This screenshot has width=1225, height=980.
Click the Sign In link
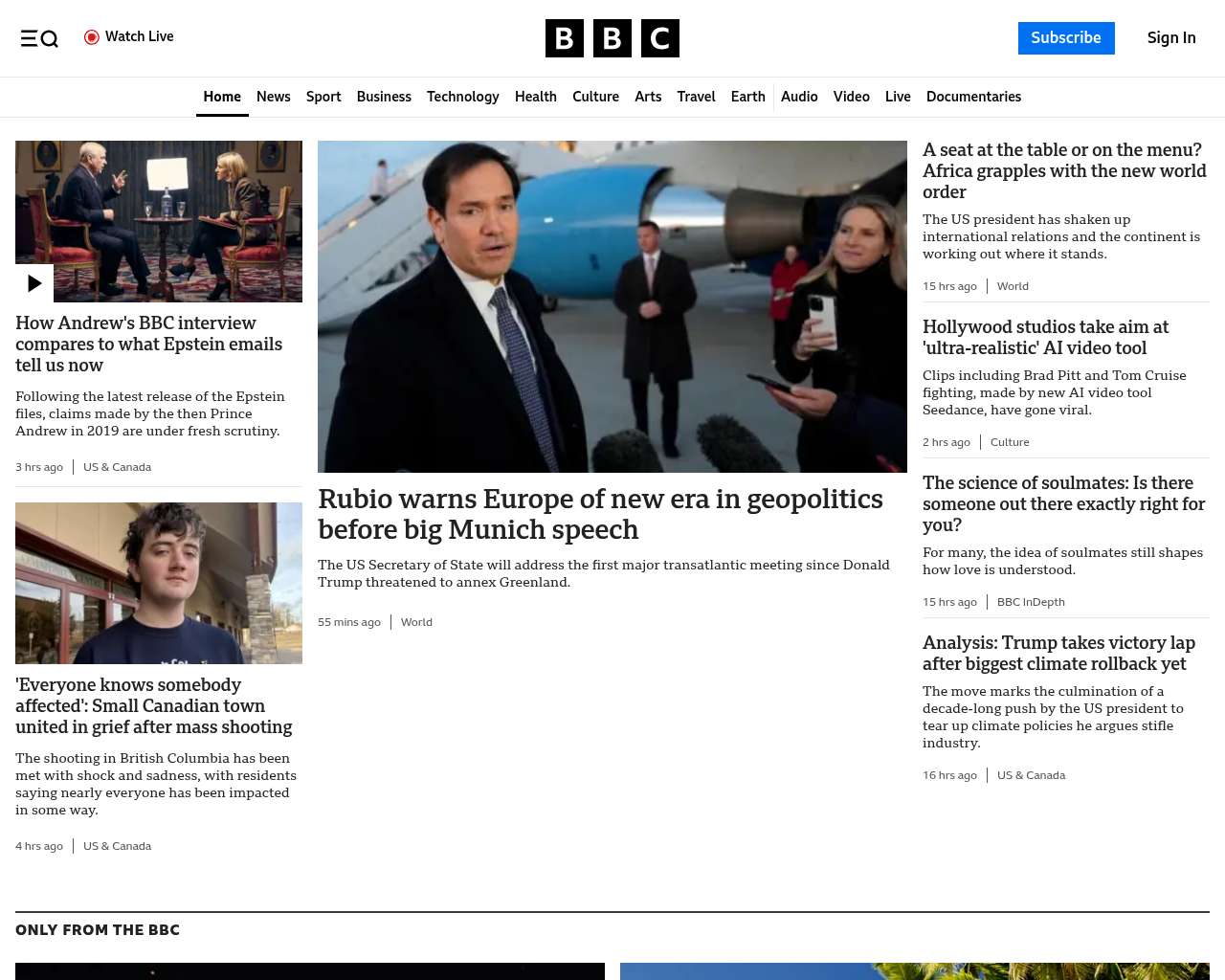click(x=1170, y=38)
